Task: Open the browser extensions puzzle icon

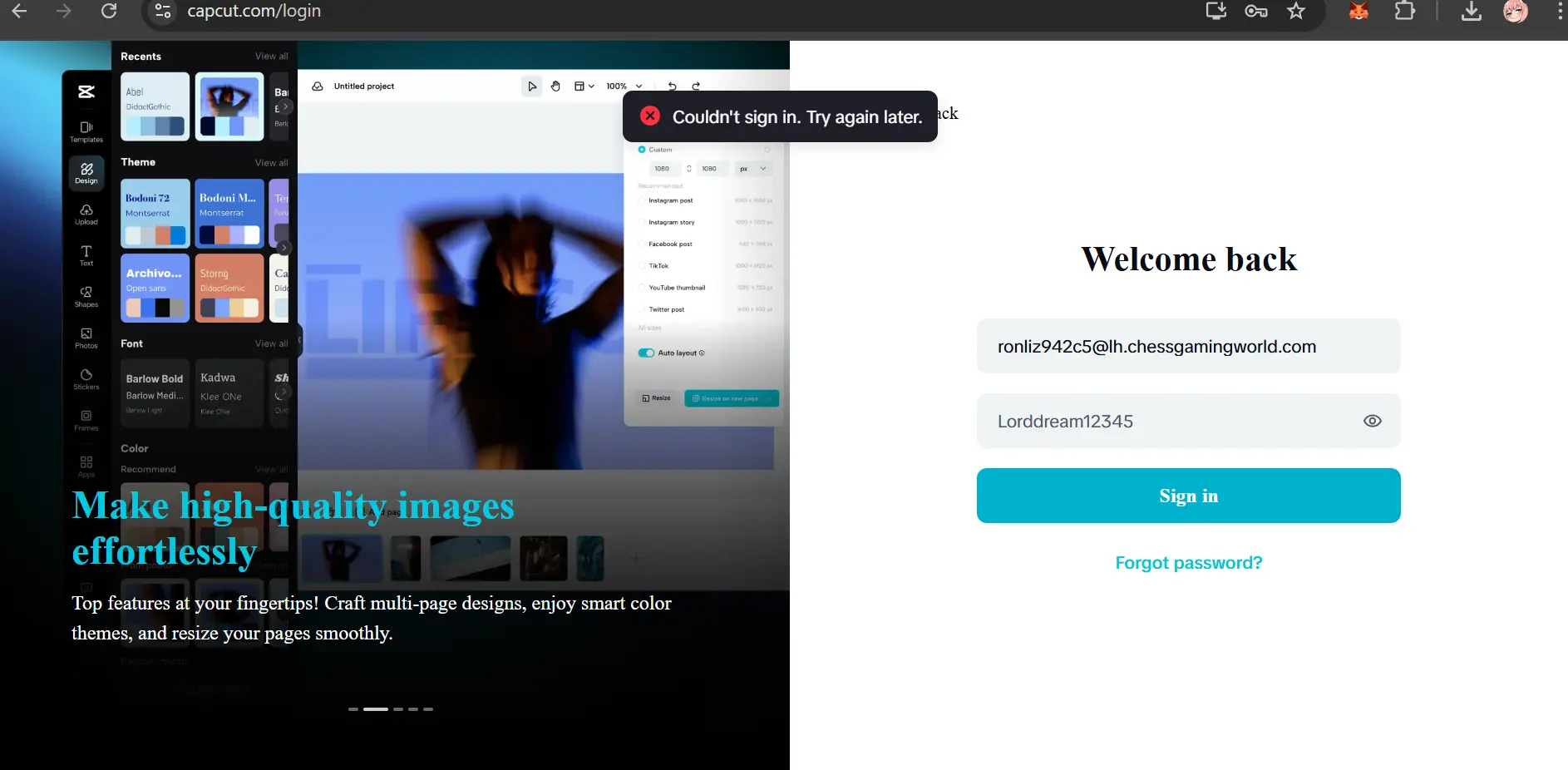Action: (x=1405, y=11)
